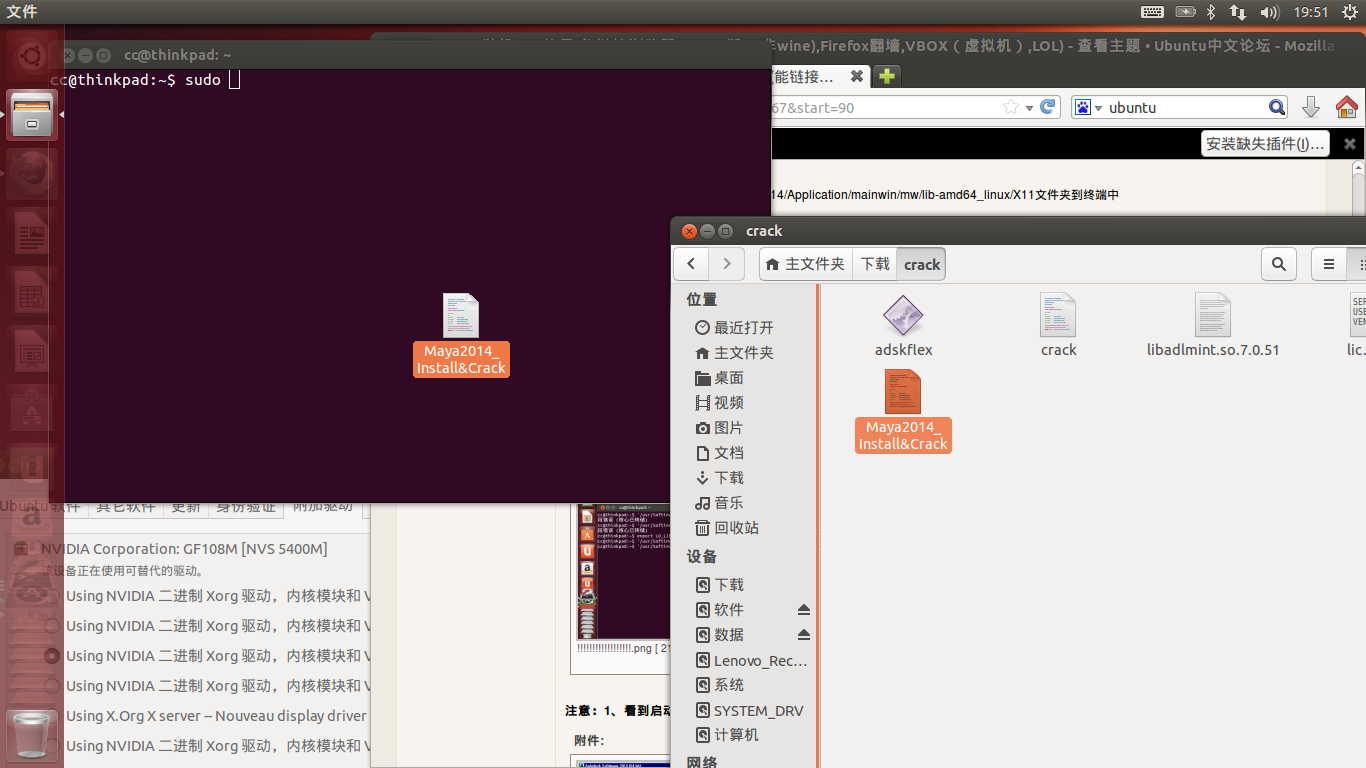Switch to the 其它软件 tab

click(x=125, y=507)
